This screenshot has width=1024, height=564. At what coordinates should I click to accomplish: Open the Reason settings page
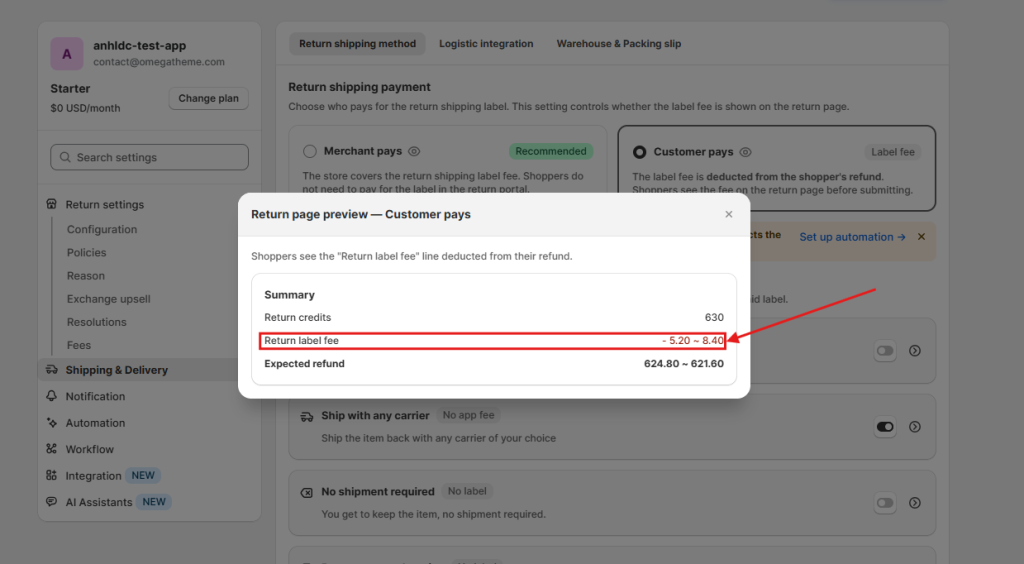point(86,275)
